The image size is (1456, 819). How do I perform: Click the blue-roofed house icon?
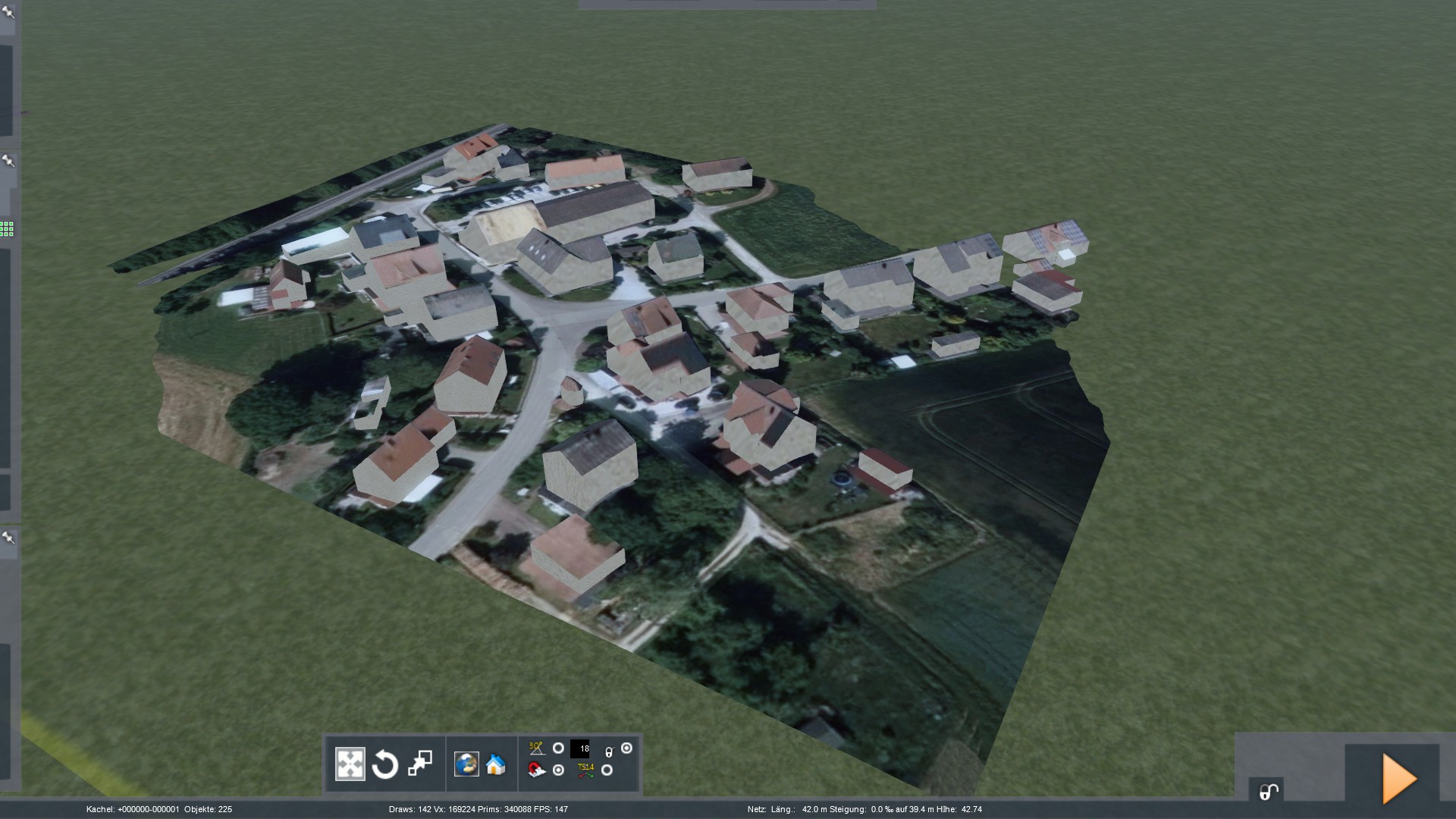point(496,764)
